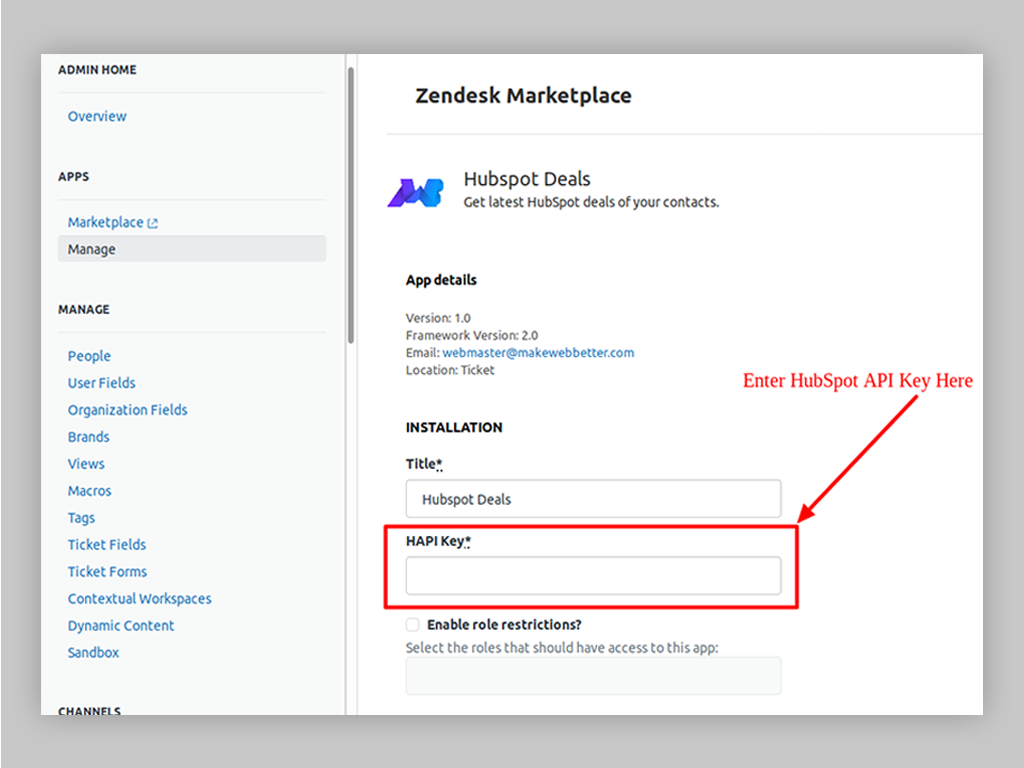1024x768 pixels.
Task: Open the Marketplace link in sidebar
Action: pyautogui.click(x=105, y=222)
